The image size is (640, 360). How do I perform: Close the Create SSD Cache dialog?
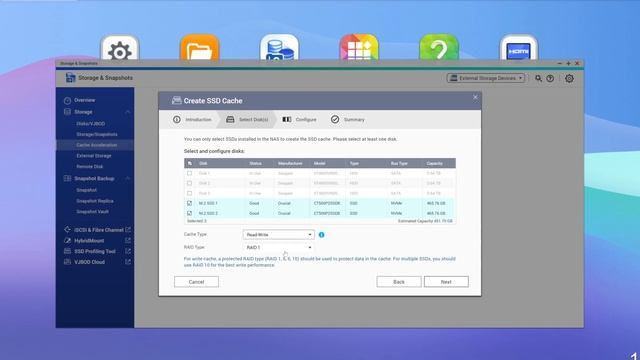475,97
